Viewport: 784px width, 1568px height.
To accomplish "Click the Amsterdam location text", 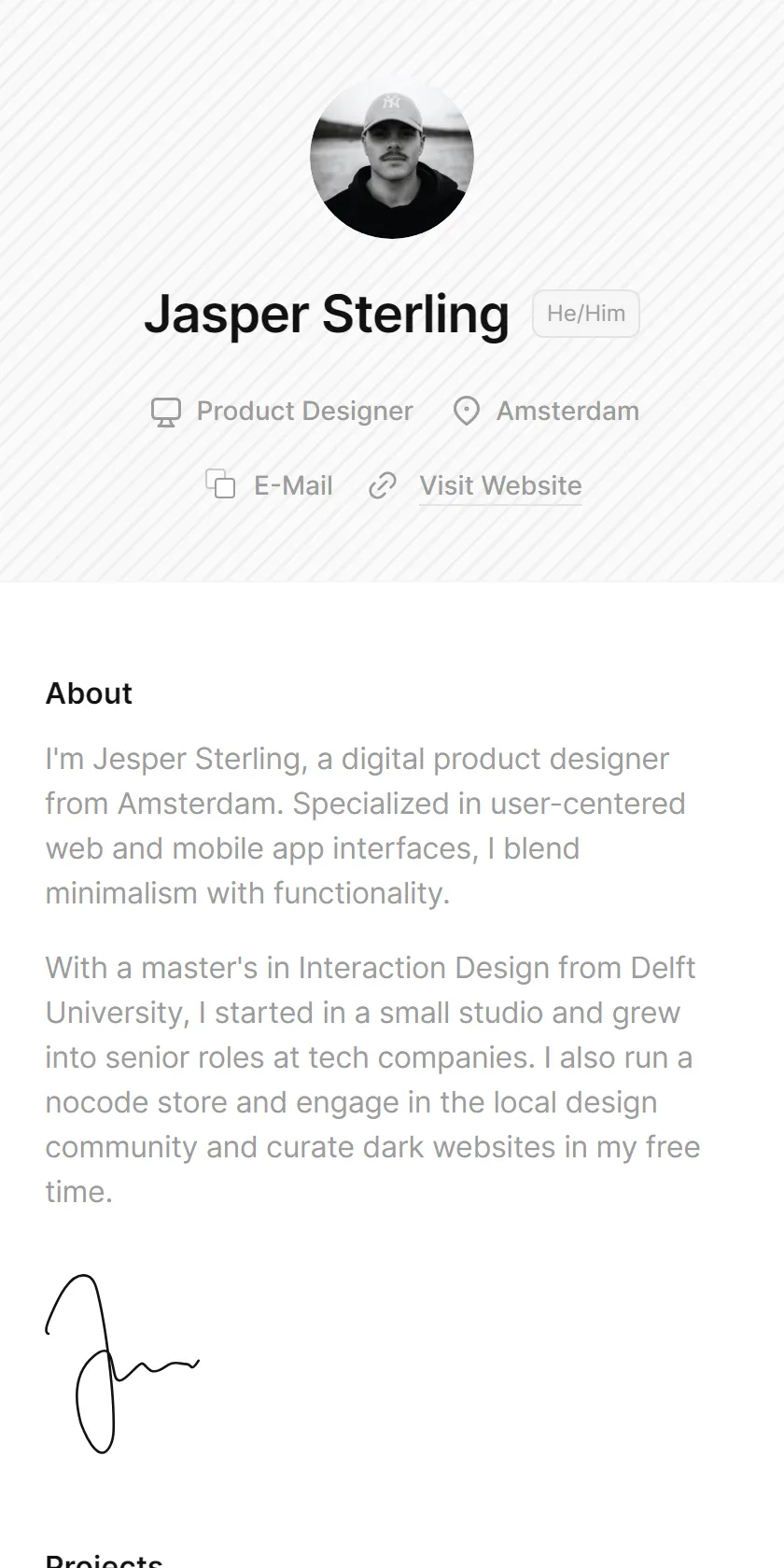I will click(x=567, y=412).
